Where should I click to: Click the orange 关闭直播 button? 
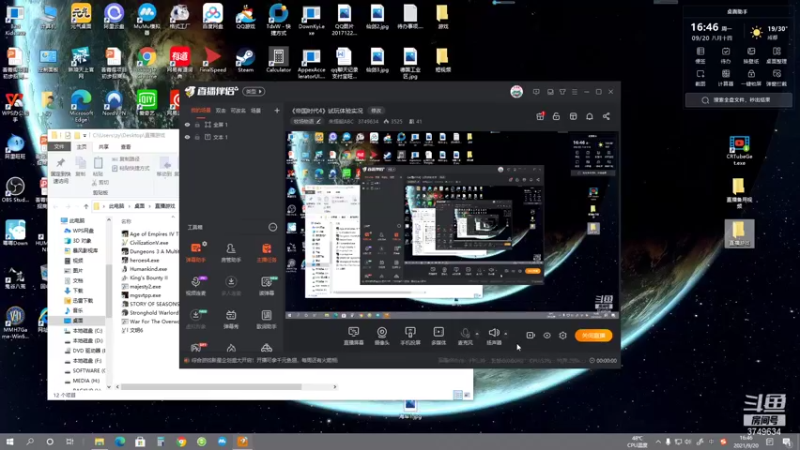coord(593,335)
